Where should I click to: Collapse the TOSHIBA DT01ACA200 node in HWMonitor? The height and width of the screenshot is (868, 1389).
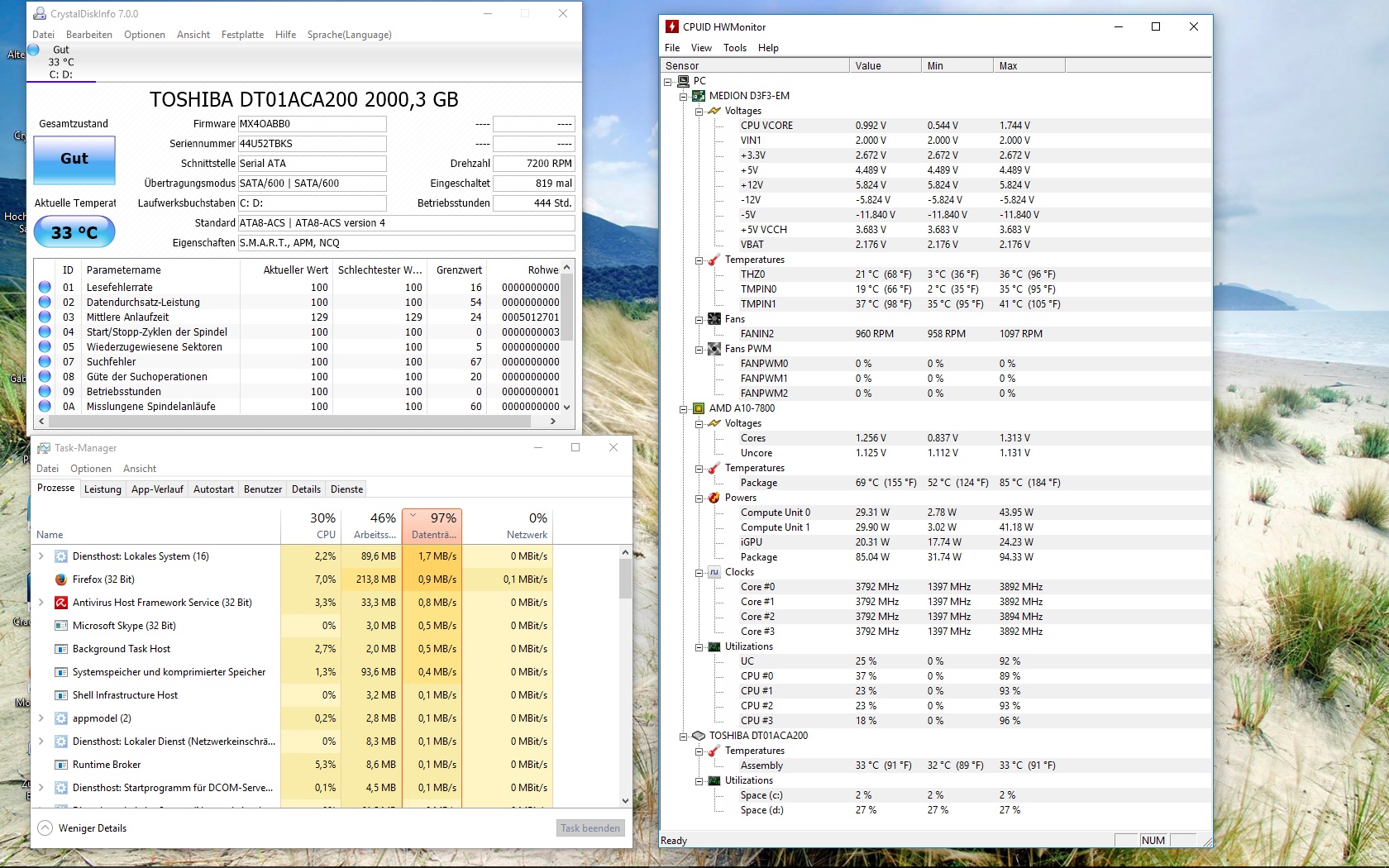point(684,736)
